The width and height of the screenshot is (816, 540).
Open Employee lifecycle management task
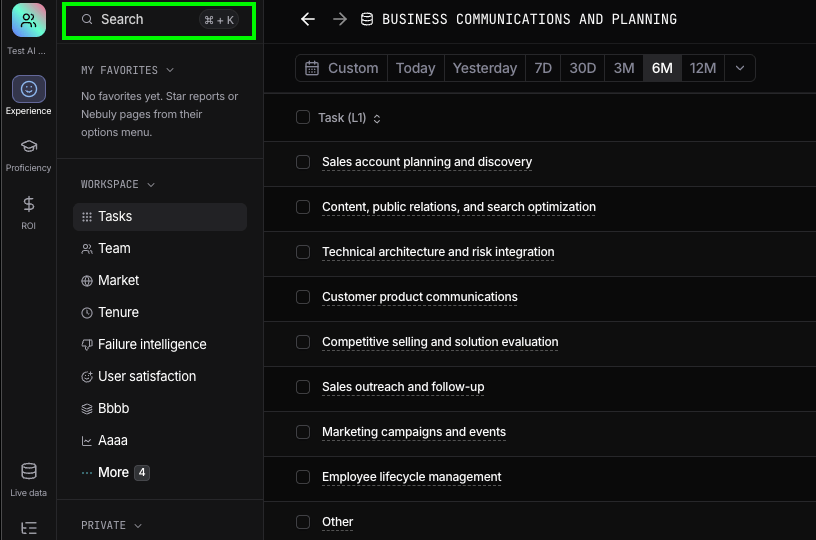[411, 477]
